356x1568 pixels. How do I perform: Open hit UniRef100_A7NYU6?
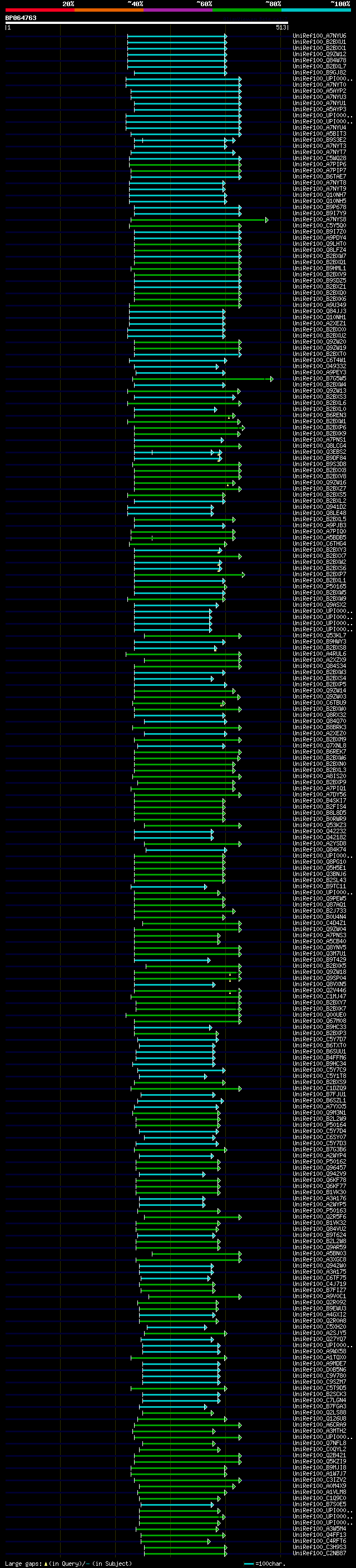click(x=319, y=36)
